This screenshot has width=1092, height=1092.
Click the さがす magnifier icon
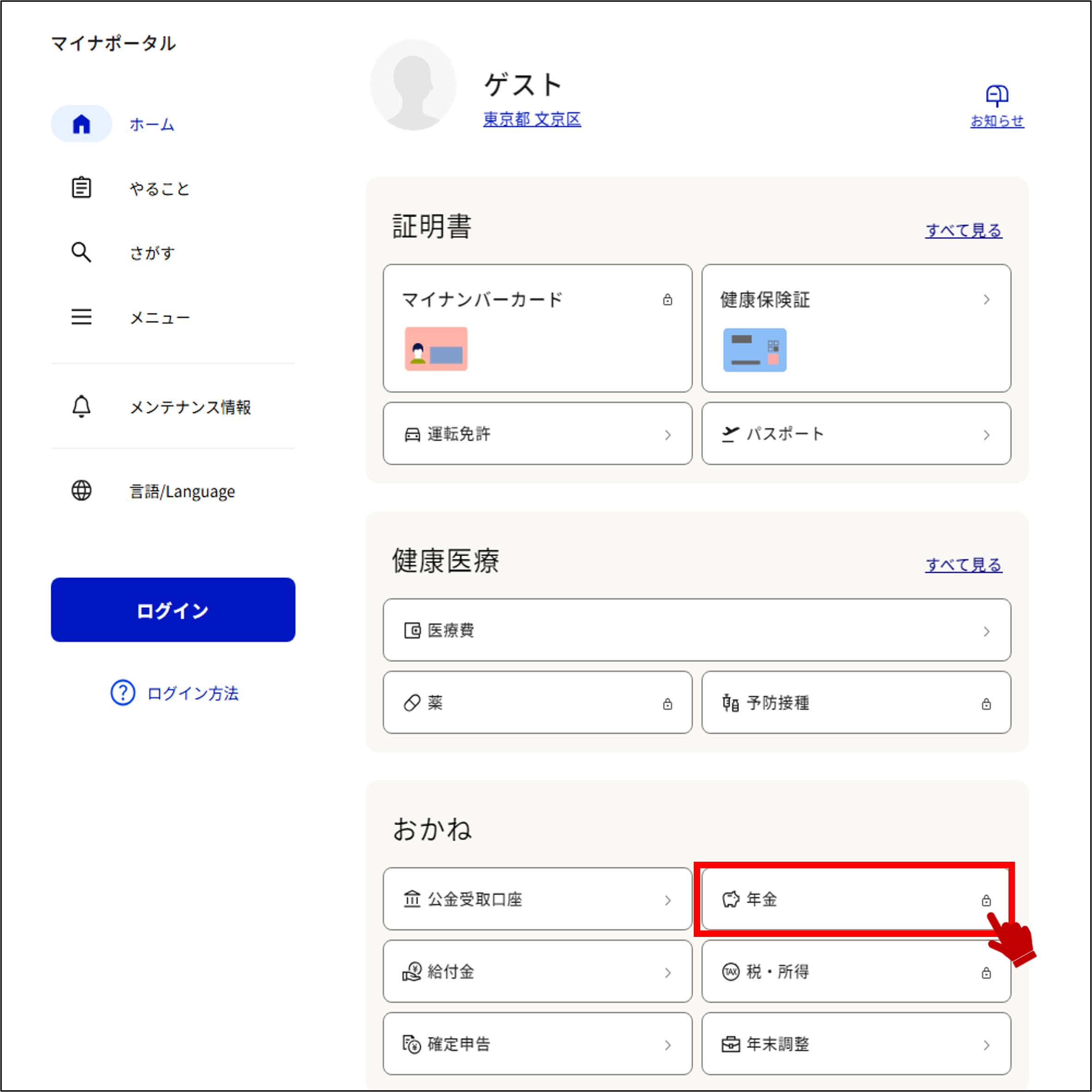pyautogui.click(x=81, y=252)
